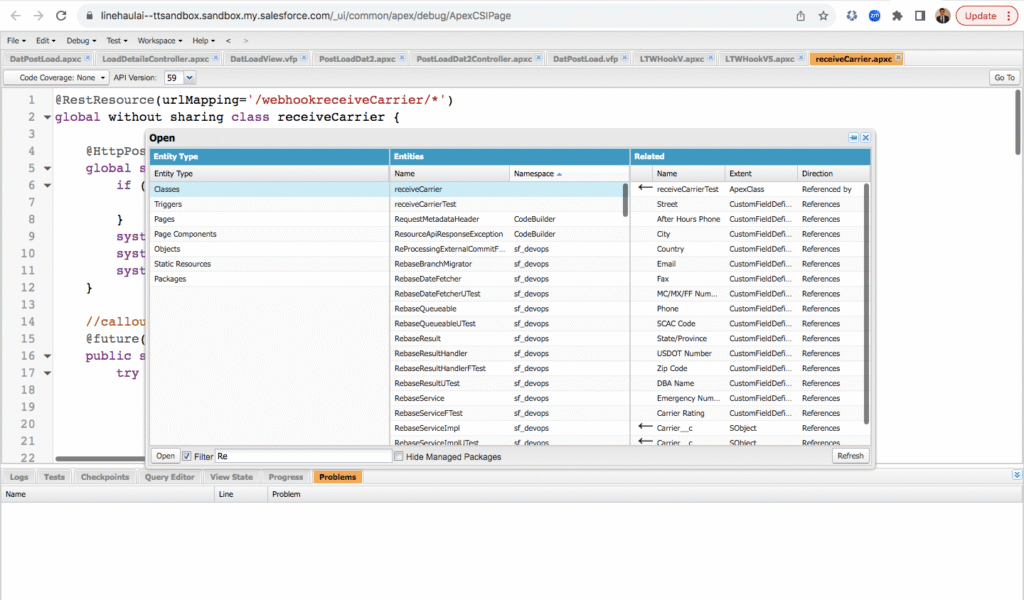Select the SCAC Code related row
The image size is (1024, 600).
pos(747,323)
